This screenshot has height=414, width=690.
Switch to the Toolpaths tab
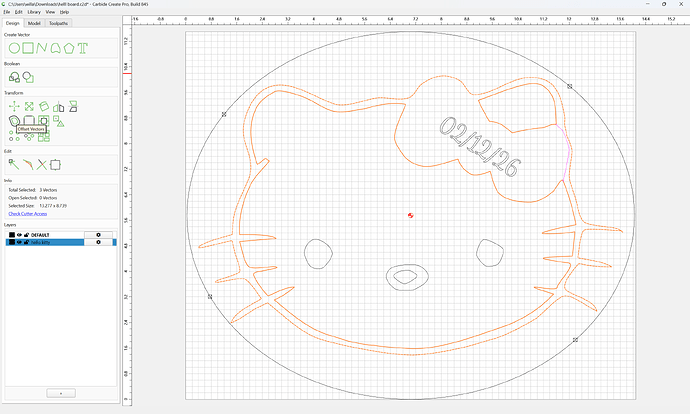pos(59,23)
